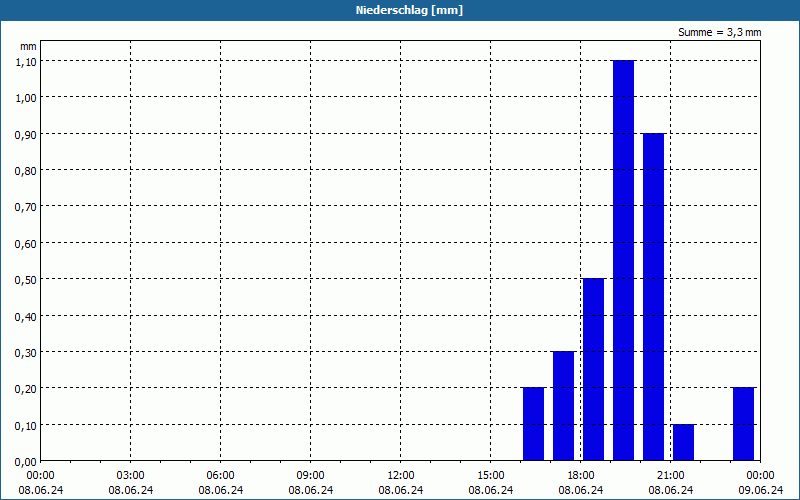The width and height of the screenshot is (800, 500).
Task: Click the 'Niederschlag [mm]' chart title
Action: [x=409, y=10]
